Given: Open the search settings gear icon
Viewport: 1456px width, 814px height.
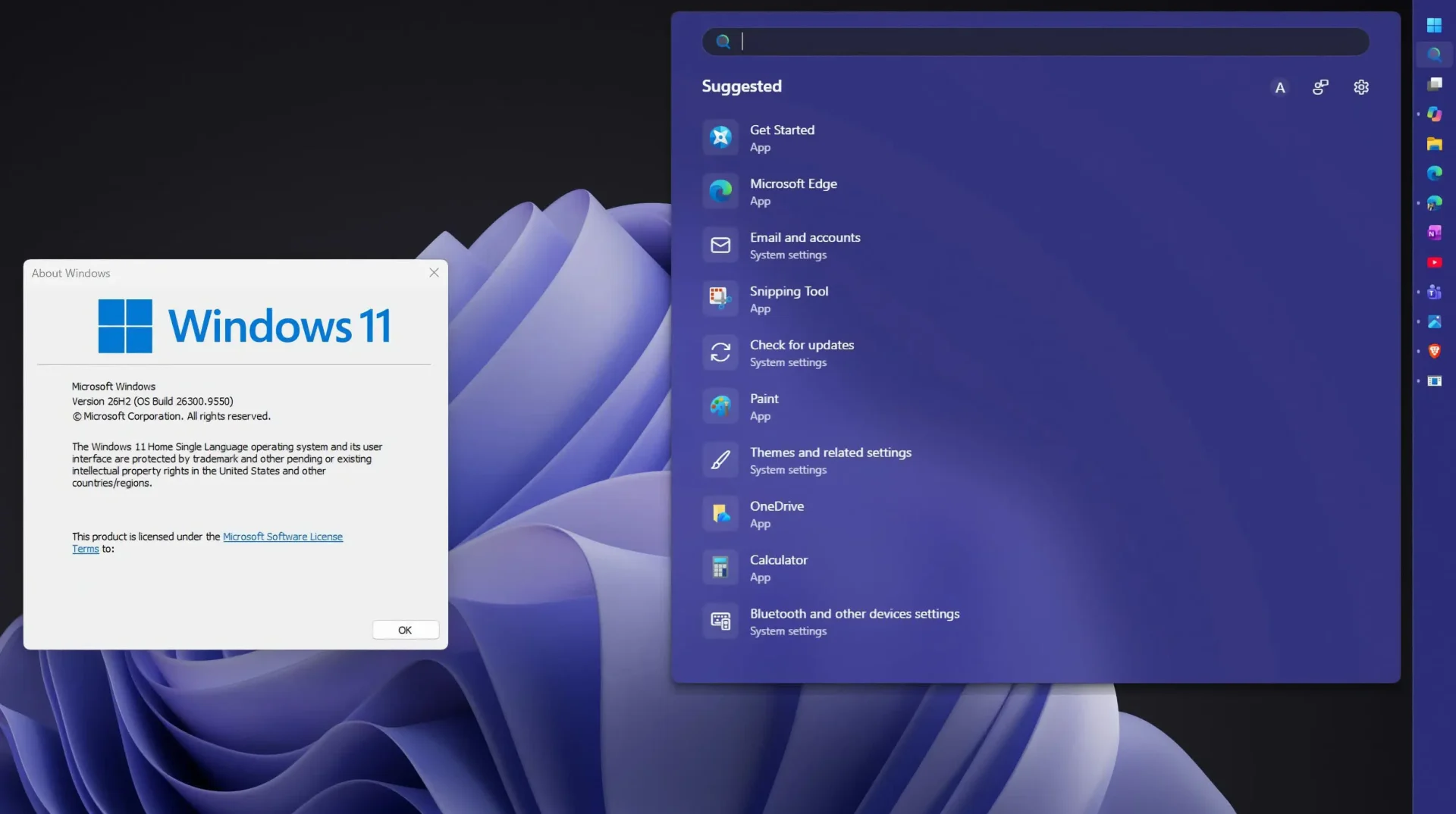Looking at the screenshot, I should [1361, 87].
